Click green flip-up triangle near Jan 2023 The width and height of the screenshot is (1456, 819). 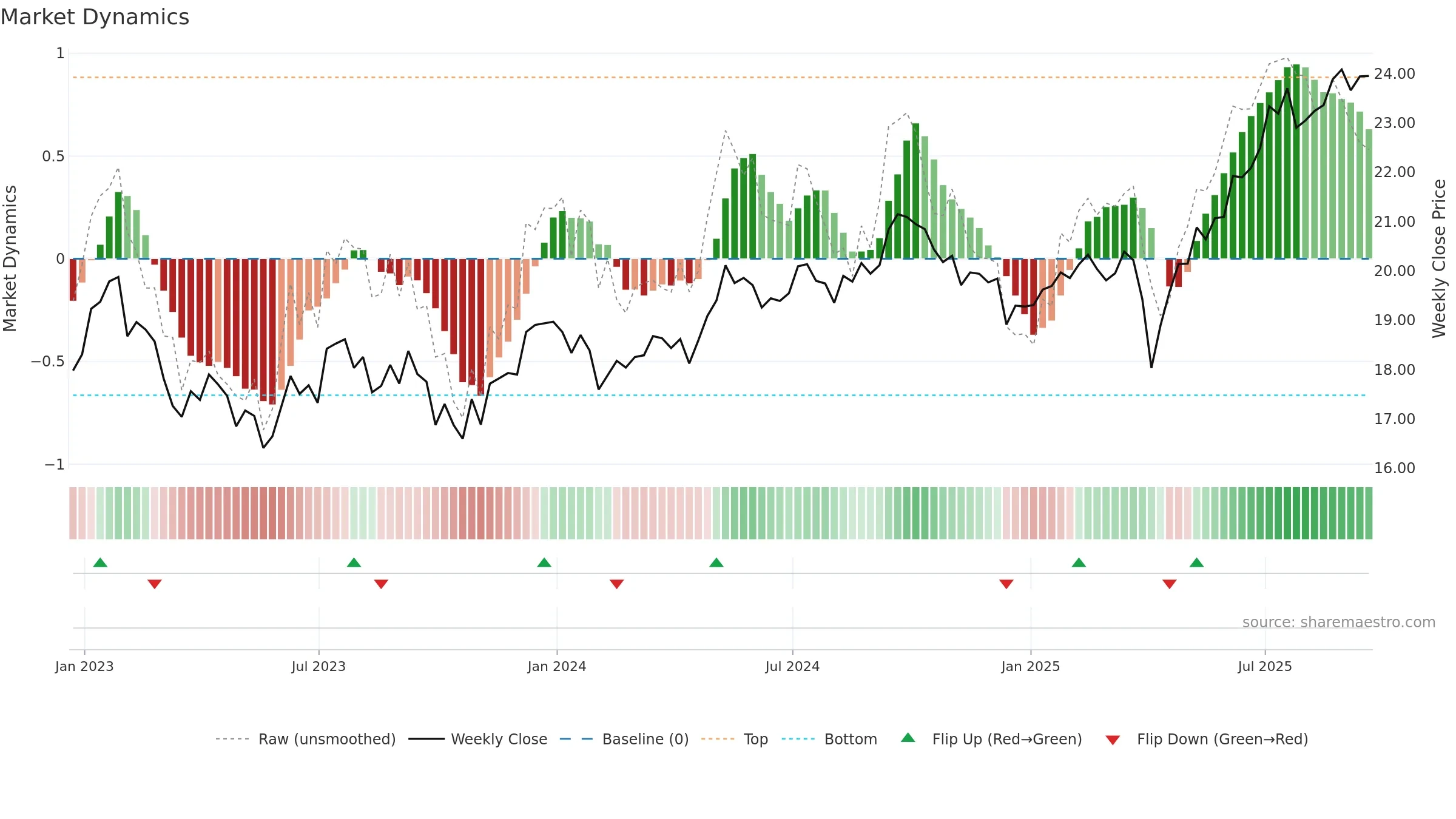[100, 562]
